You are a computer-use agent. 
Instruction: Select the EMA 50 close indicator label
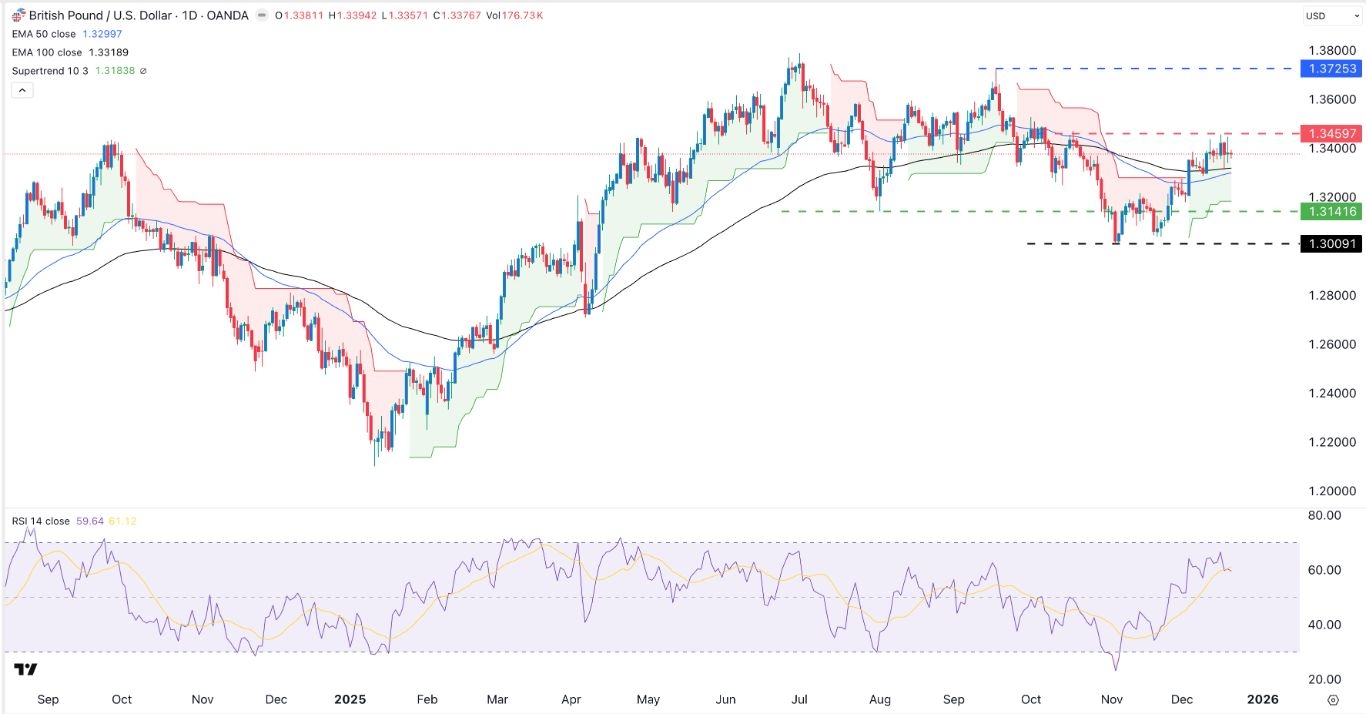click(50, 34)
